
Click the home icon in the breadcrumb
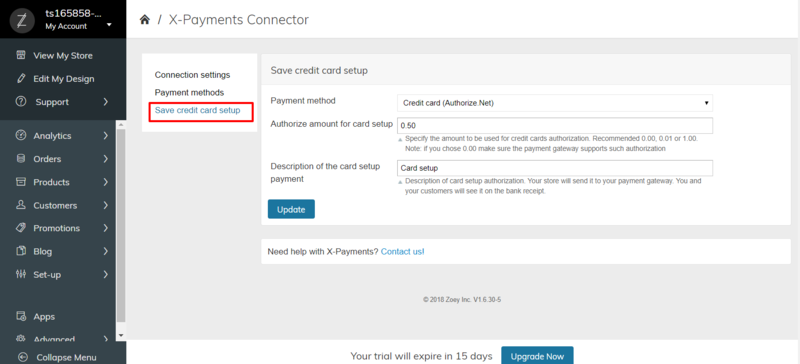[x=145, y=20]
